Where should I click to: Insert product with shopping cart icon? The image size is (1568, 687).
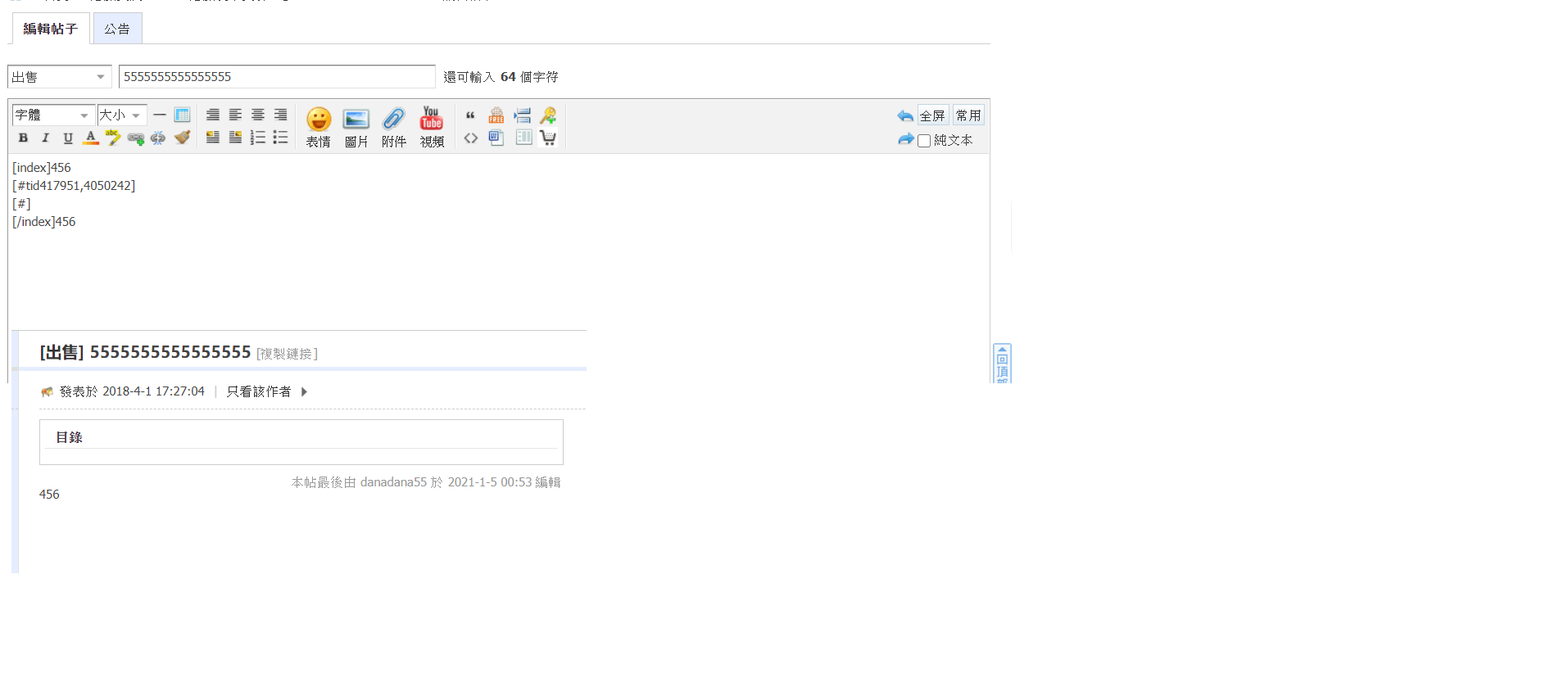click(x=548, y=138)
